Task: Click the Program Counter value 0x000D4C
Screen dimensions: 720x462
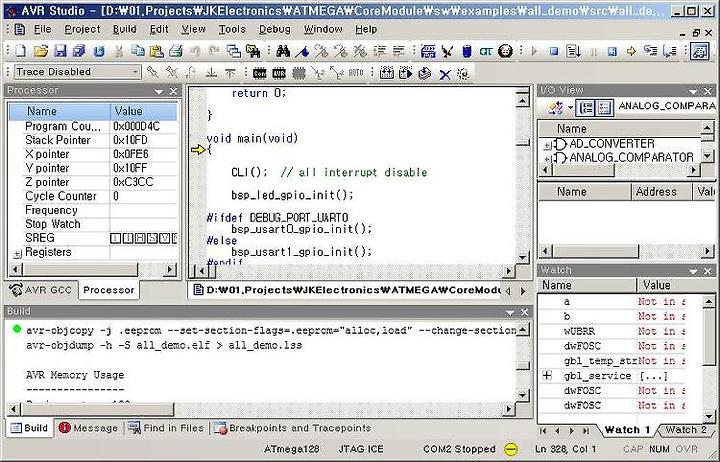Action: 137,127
